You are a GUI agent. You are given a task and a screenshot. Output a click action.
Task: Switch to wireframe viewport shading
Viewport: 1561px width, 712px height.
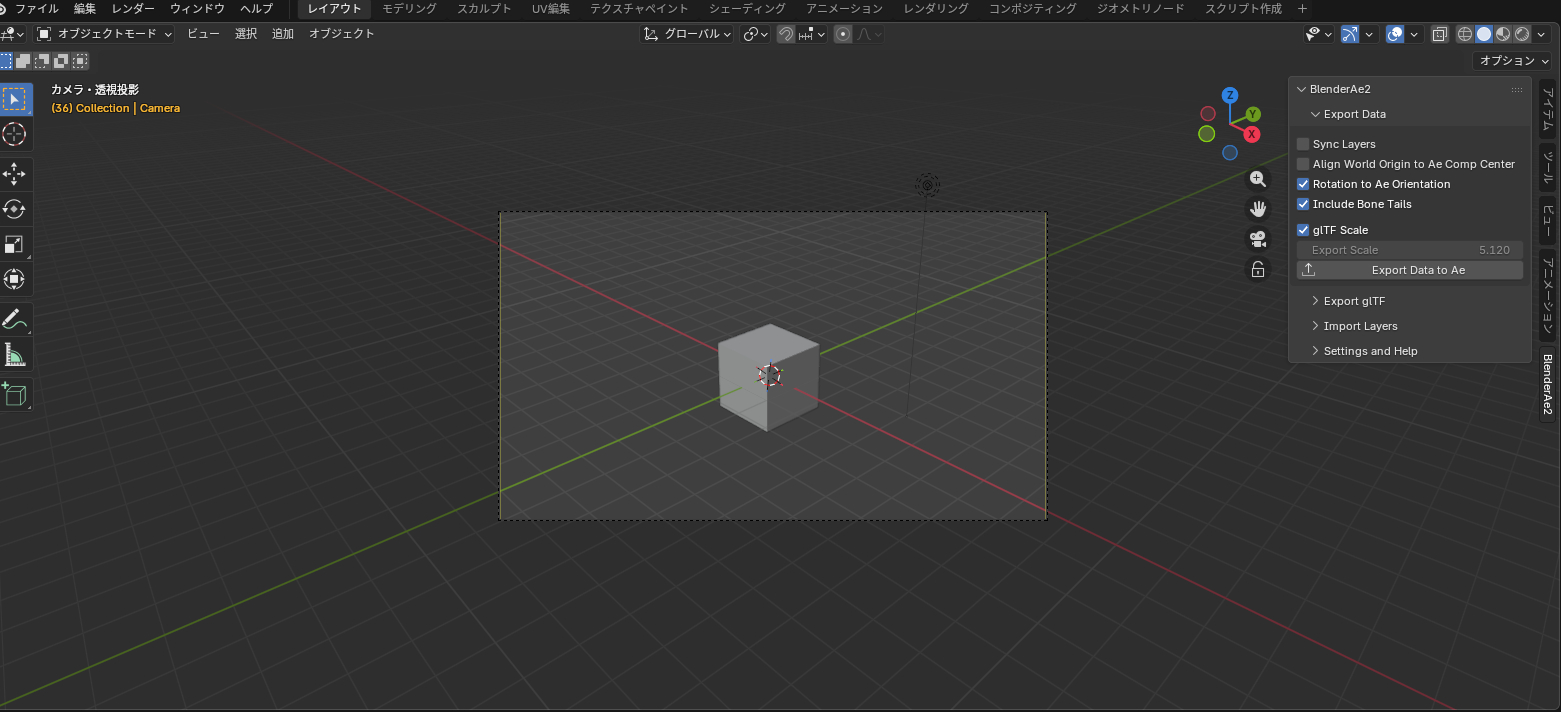tap(1465, 34)
